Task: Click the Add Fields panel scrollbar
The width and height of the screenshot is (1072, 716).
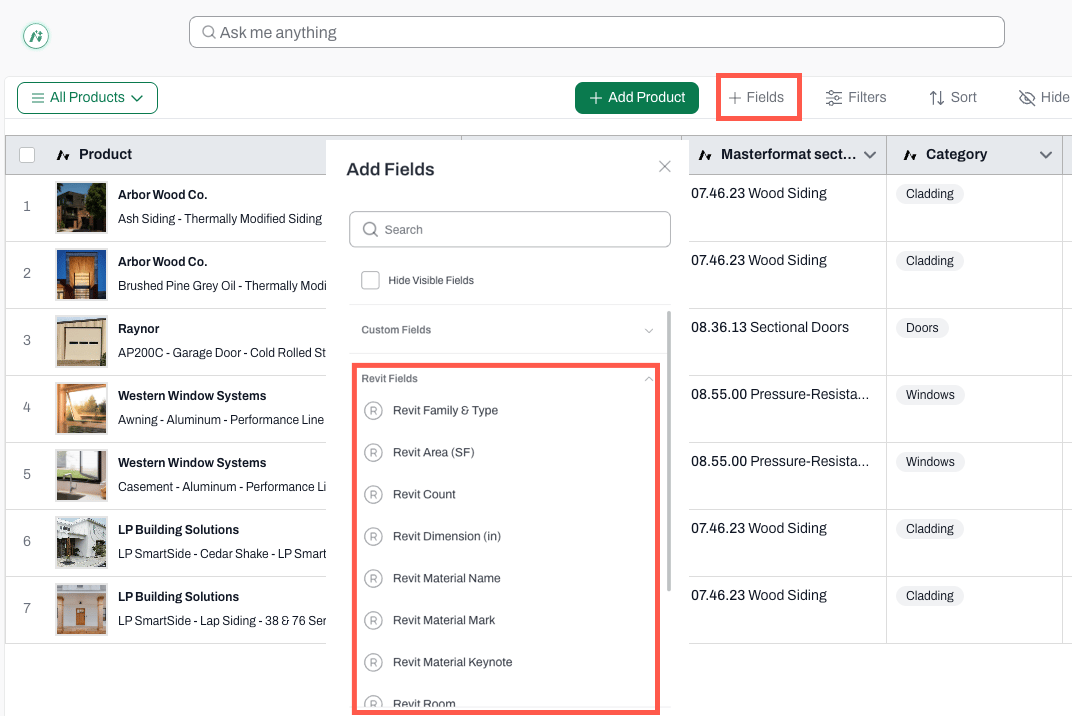Action: pyautogui.click(x=669, y=451)
